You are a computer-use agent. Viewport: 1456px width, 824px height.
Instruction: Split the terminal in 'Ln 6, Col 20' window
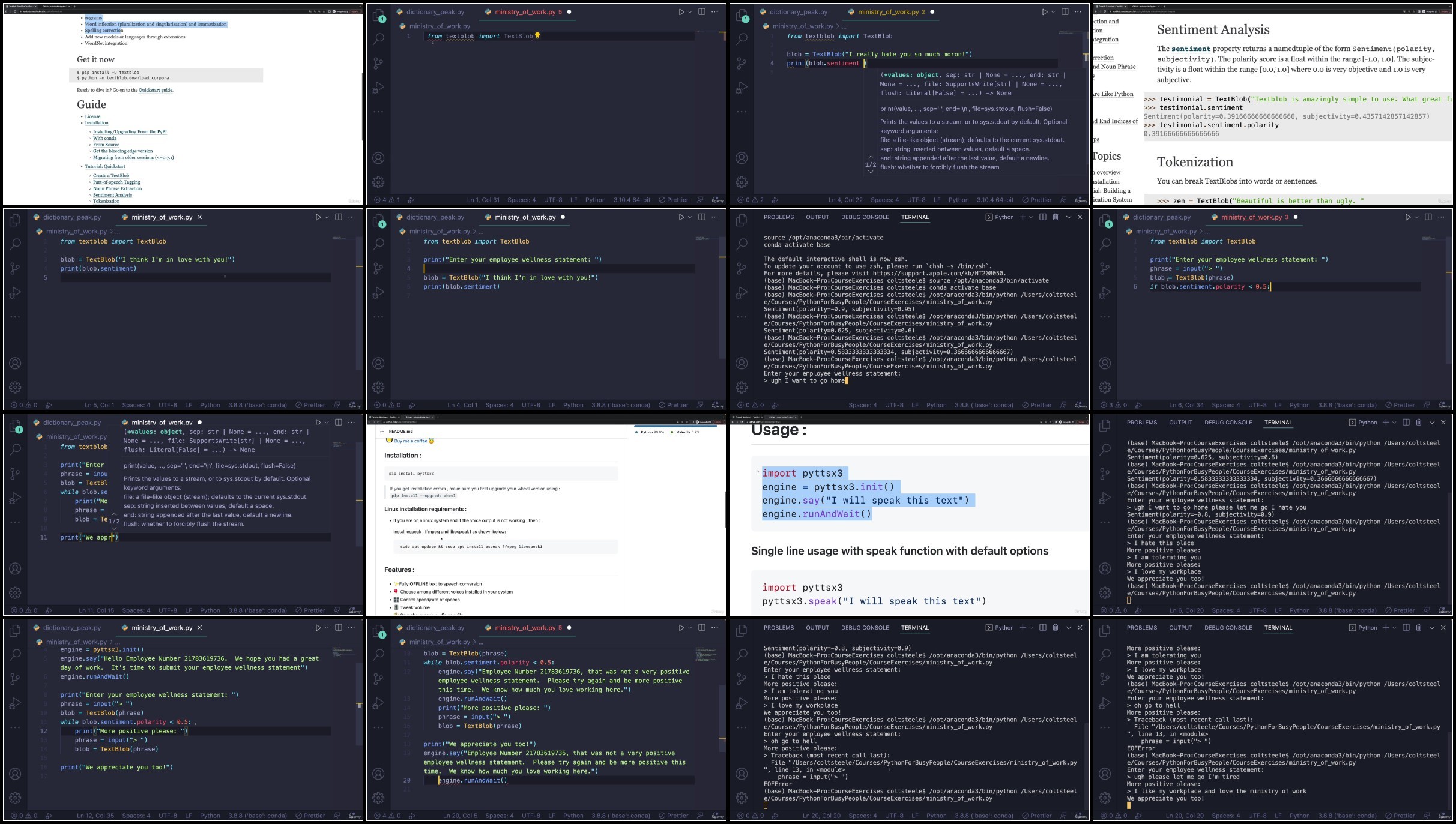1406,423
